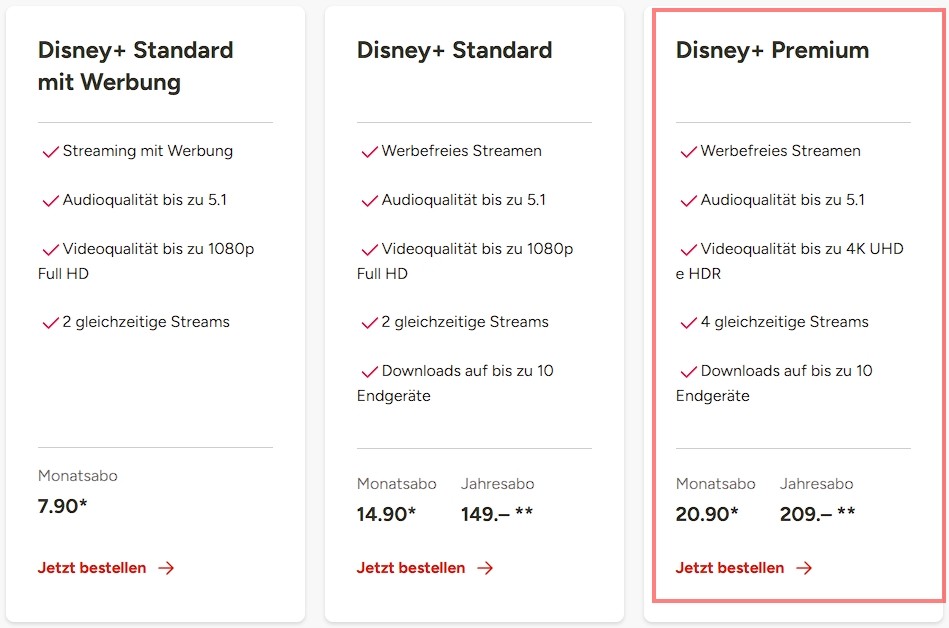
Task: Click the arrow icon in the Disney+ Standard card
Action: coord(485,568)
